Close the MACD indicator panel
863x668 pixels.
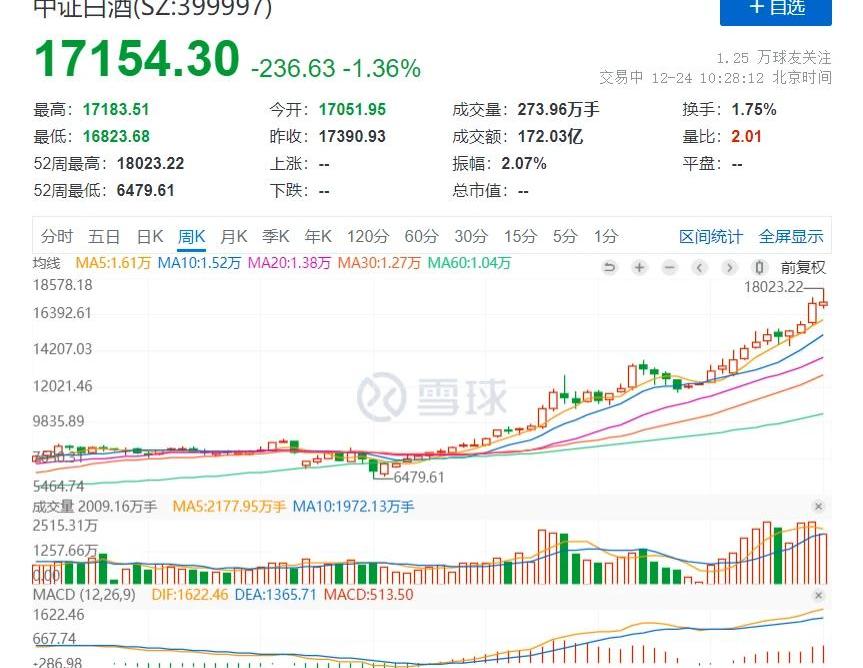(x=818, y=595)
